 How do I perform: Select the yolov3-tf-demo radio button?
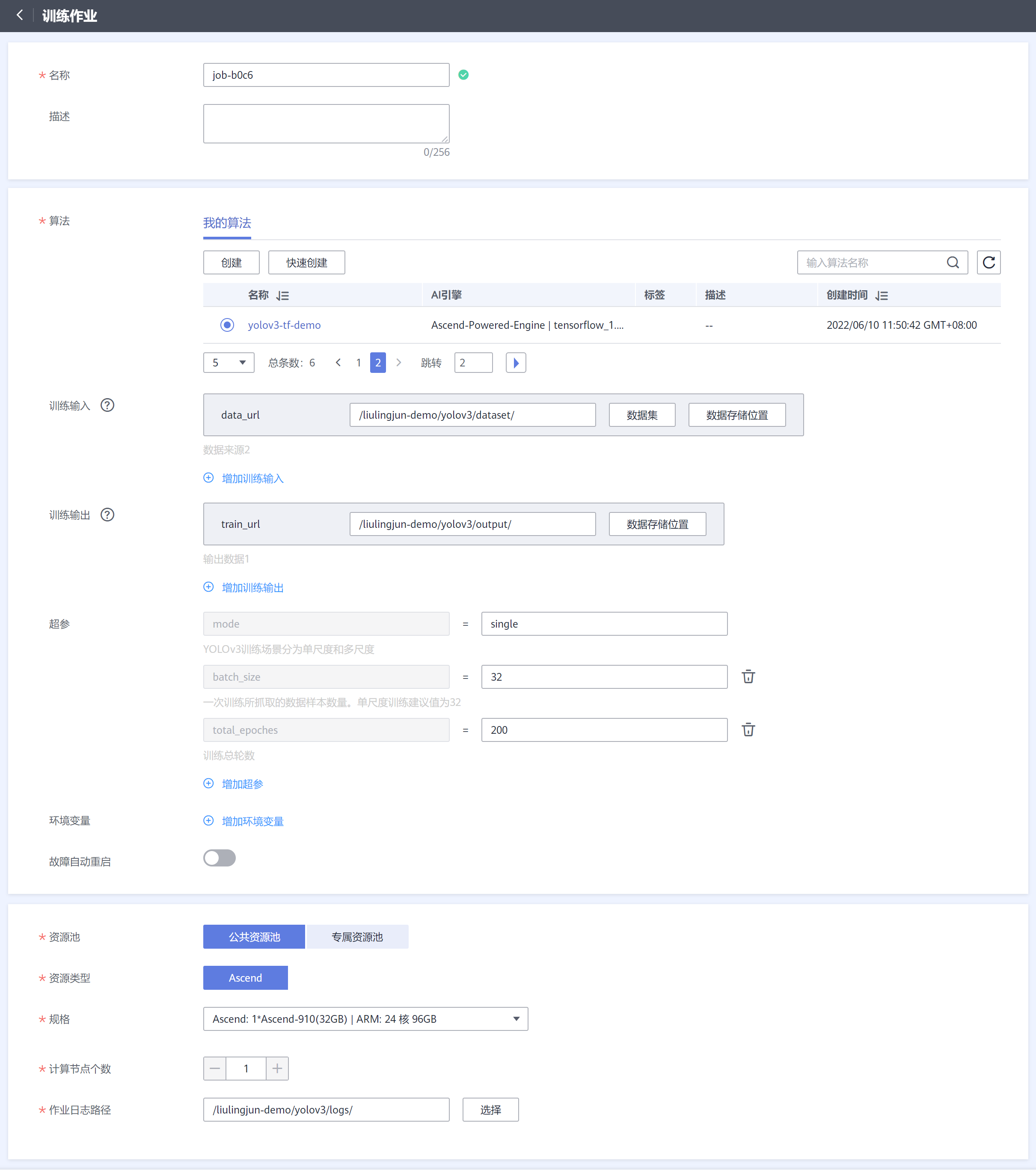[x=227, y=325]
